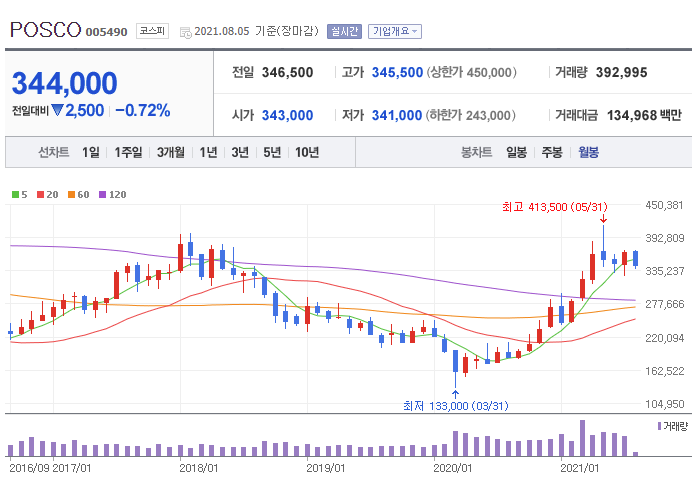The width and height of the screenshot is (692, 485).
Task: Click the 선차트 label
Action: (53, 152)
